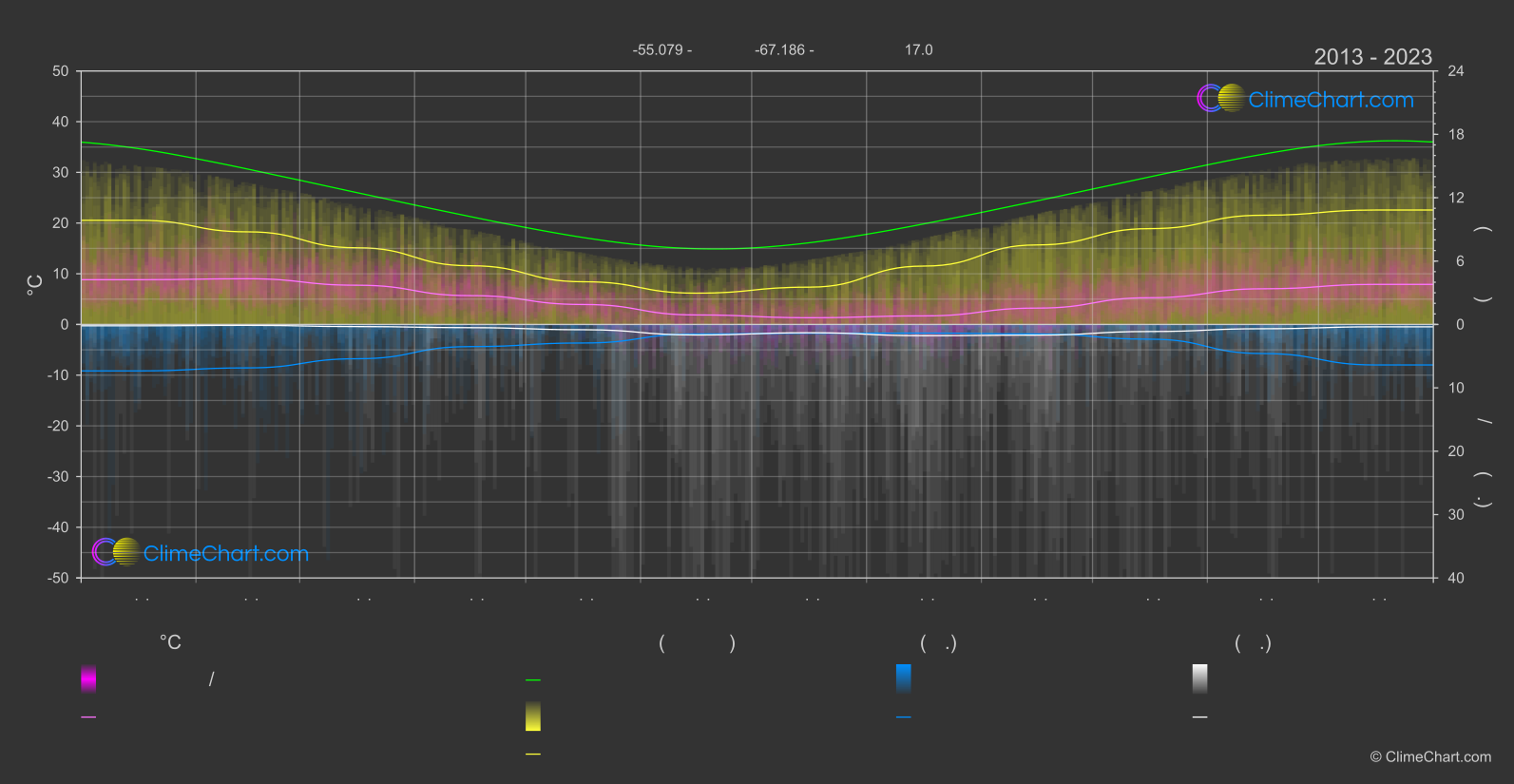Viewport: 1514px width, 784px height.
Task: Click the green line legend marker
Action: [533, 680]
